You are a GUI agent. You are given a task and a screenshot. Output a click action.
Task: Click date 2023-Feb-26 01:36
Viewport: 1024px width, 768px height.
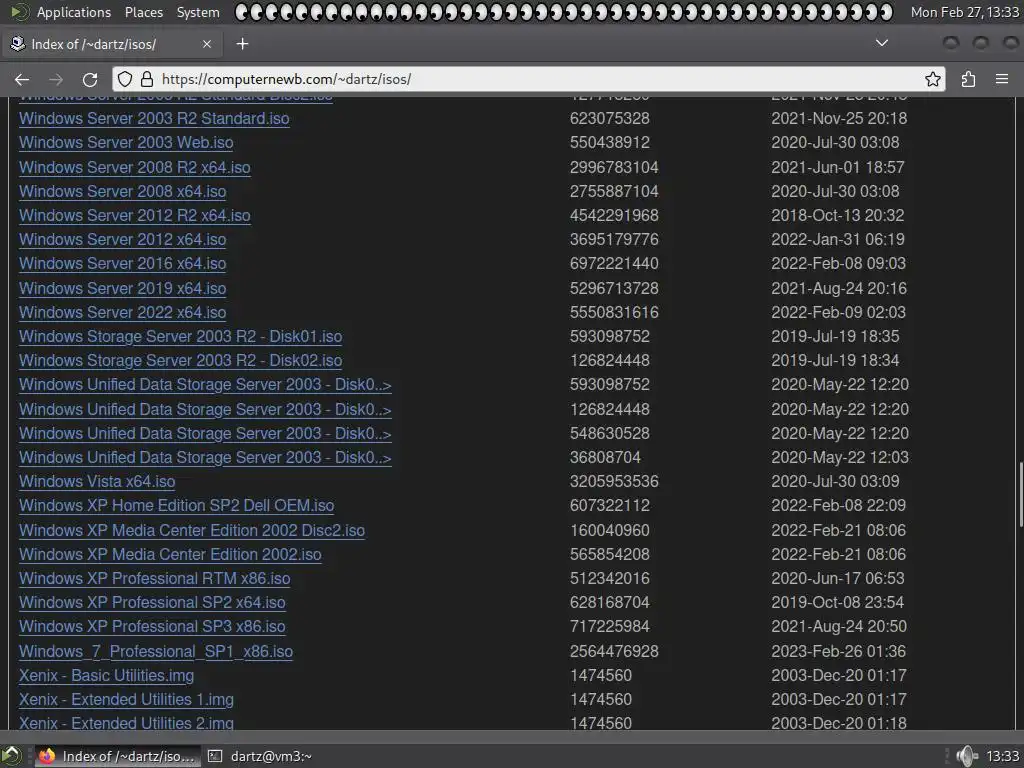pyautogui.click(x=839, y=652)
